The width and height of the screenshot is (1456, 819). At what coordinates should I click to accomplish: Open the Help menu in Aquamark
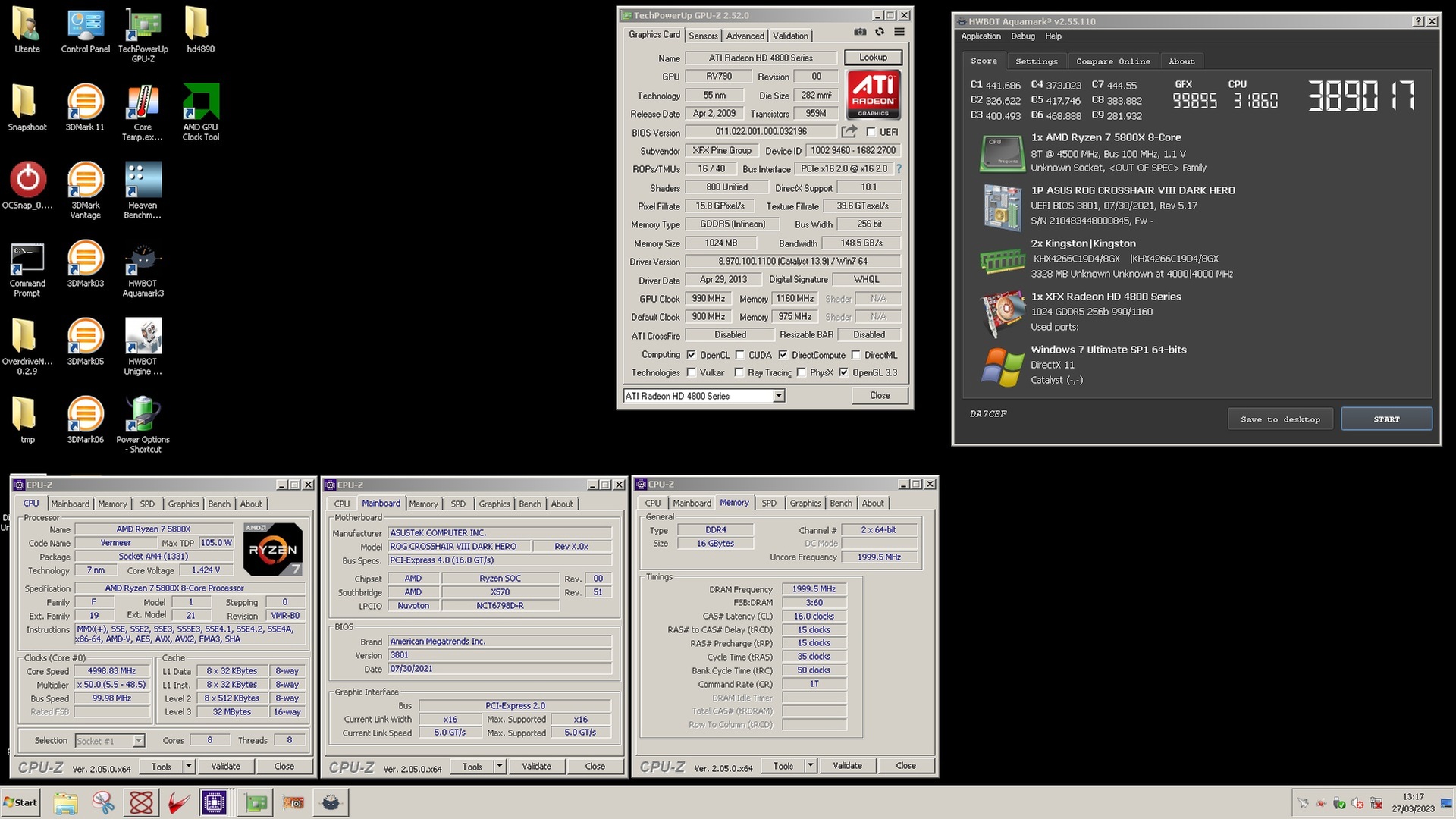pos(1053,36)
